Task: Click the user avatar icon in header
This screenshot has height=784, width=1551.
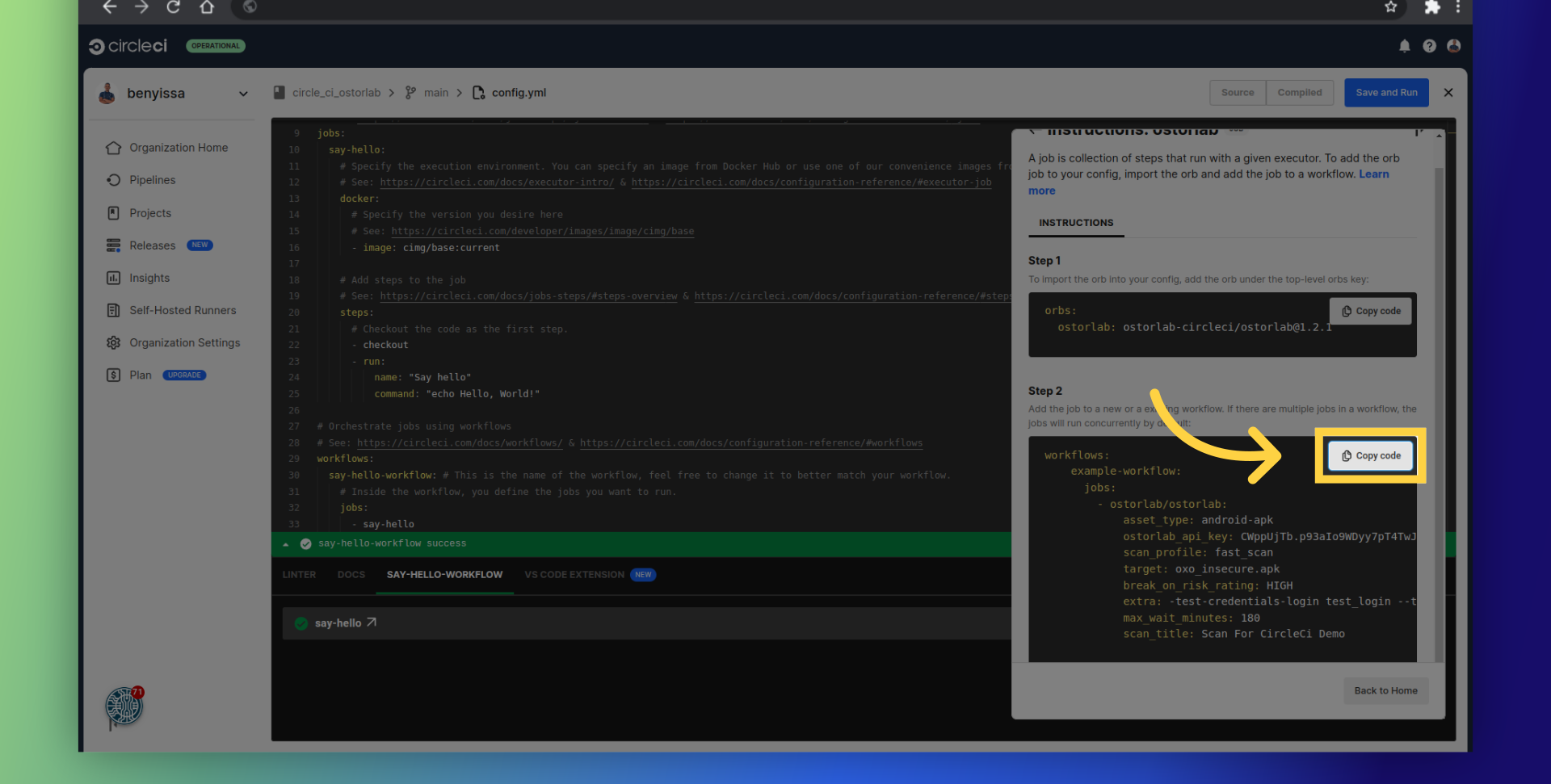Action: (x=1453, y=46)
